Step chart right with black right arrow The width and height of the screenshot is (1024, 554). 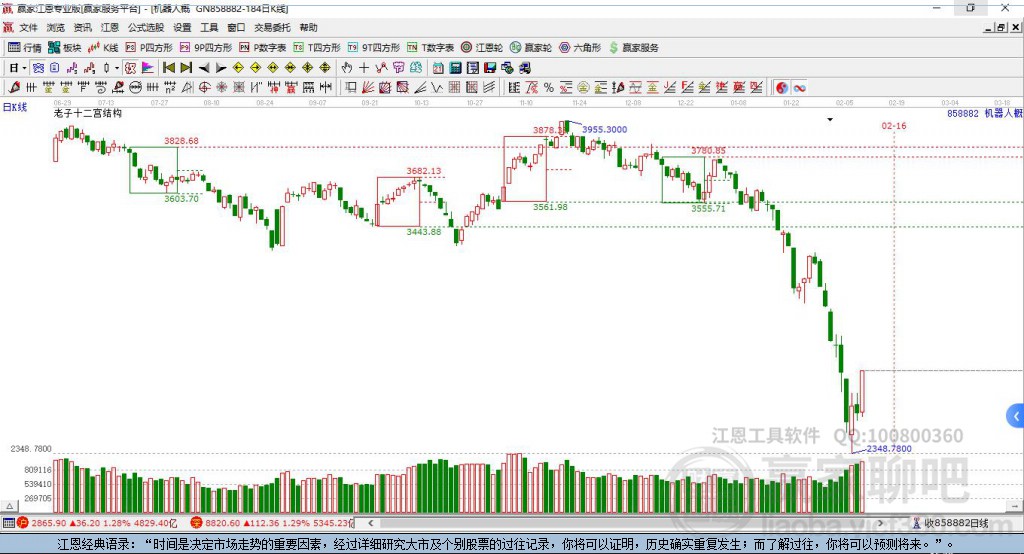(221, 68)
